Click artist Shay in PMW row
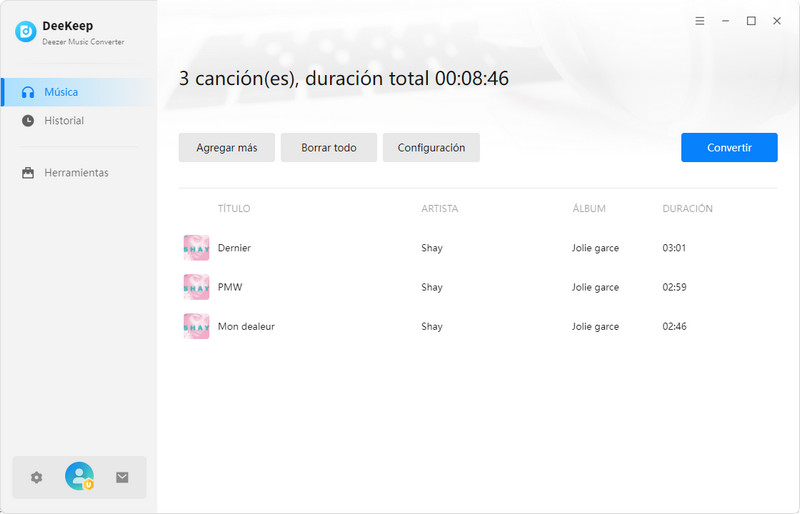The height and width of the screenshot is (514, 800). point(432,287)
